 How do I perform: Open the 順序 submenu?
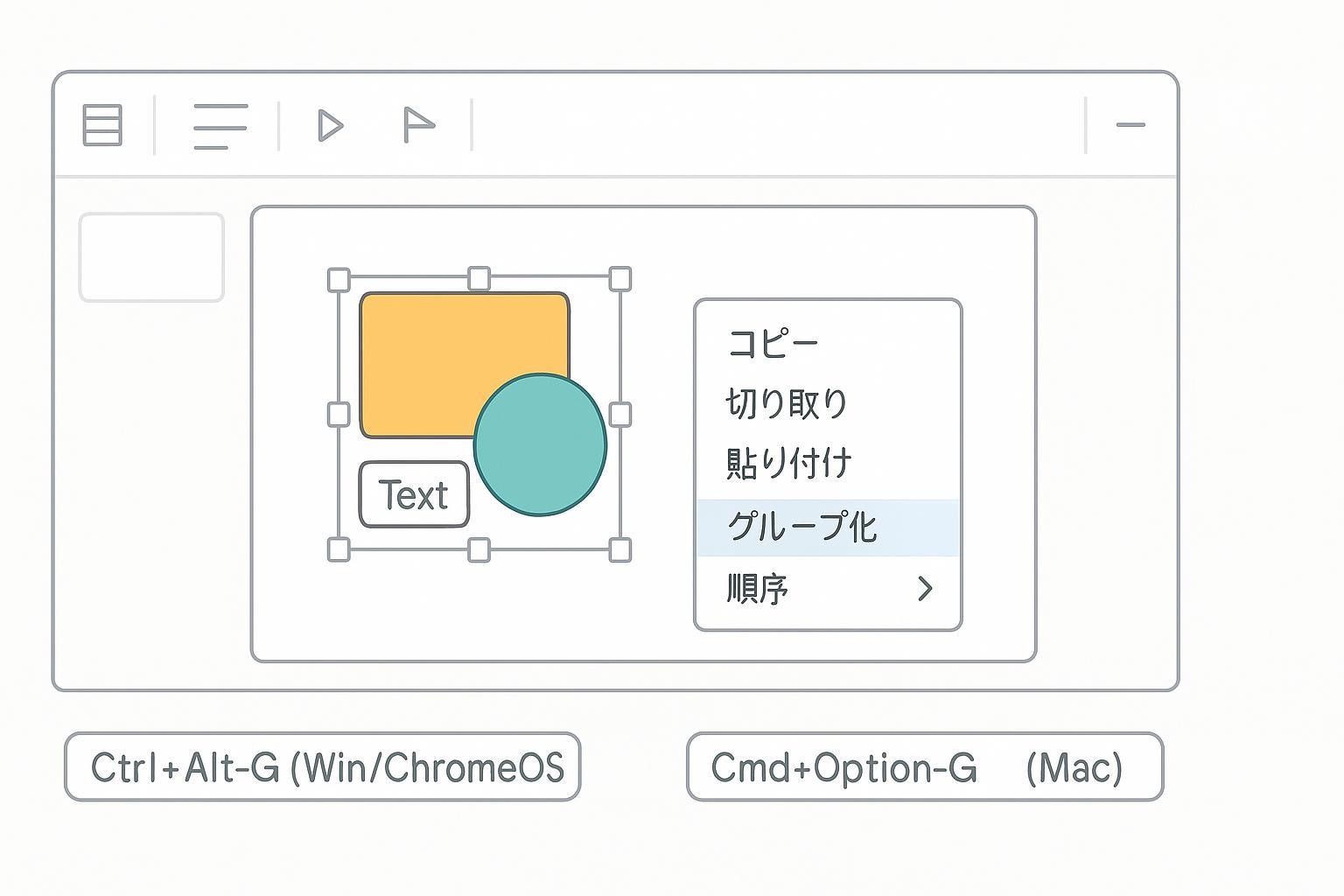coord(758,589)
